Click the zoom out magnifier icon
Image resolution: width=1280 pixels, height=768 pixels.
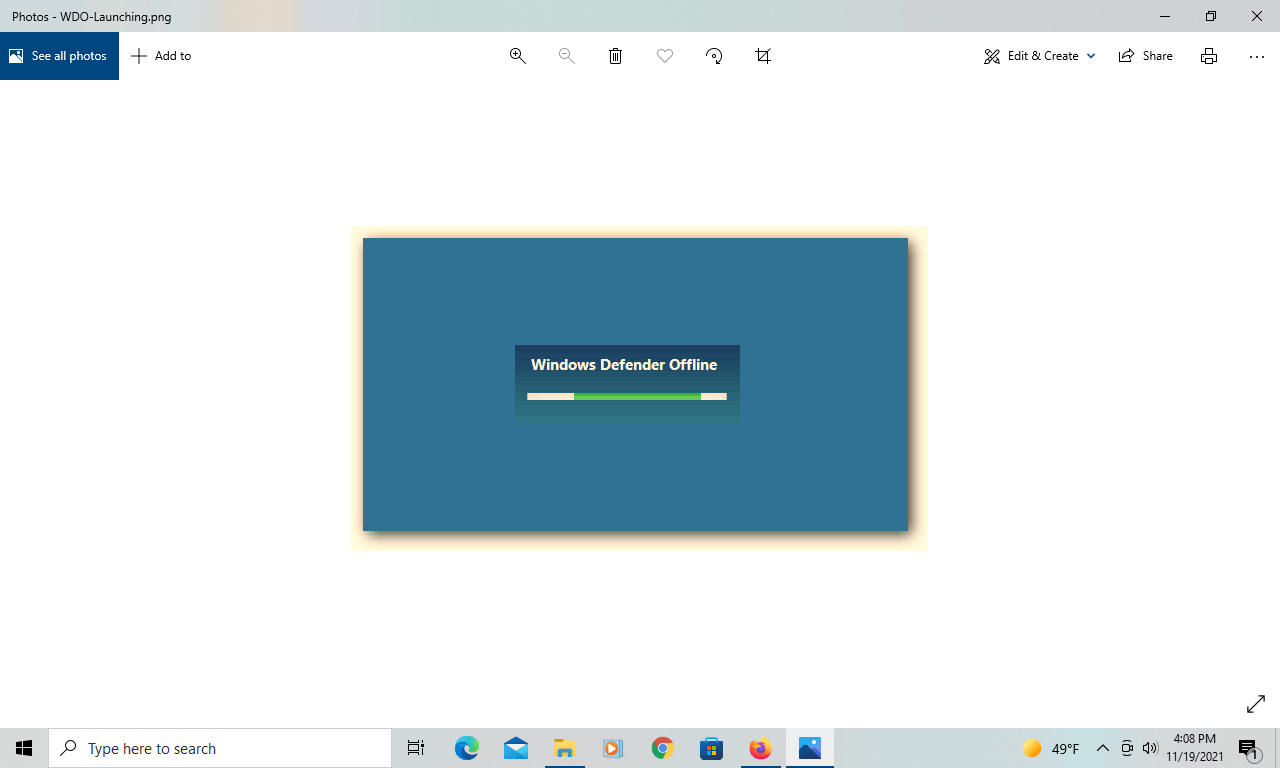pyautogui.click(x=566, y=56)
